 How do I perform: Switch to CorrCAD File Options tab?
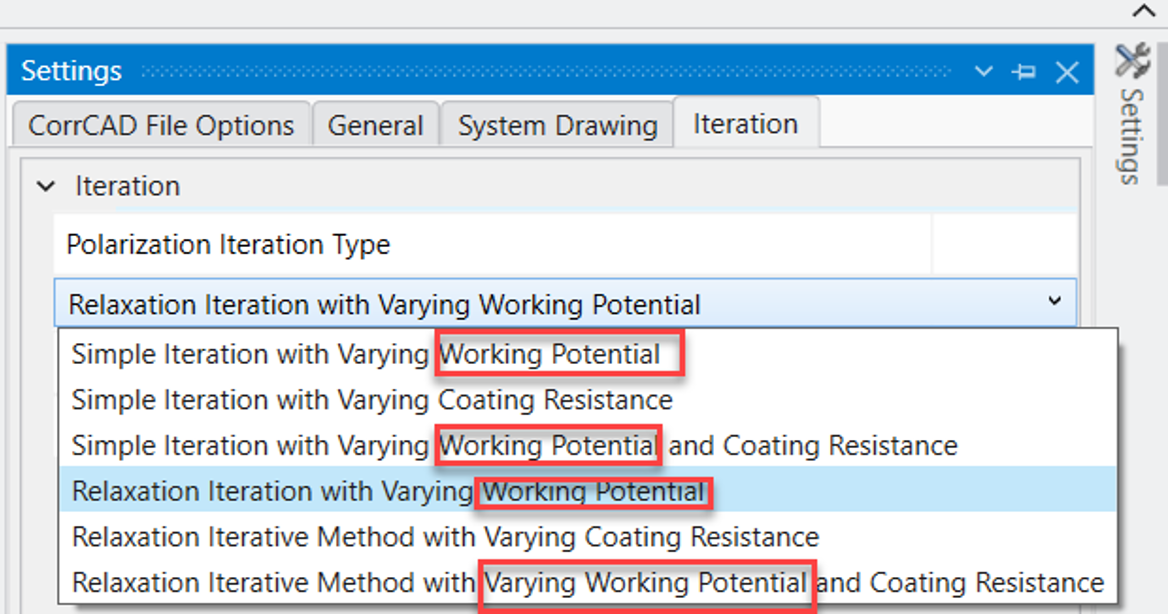(161, 126)
